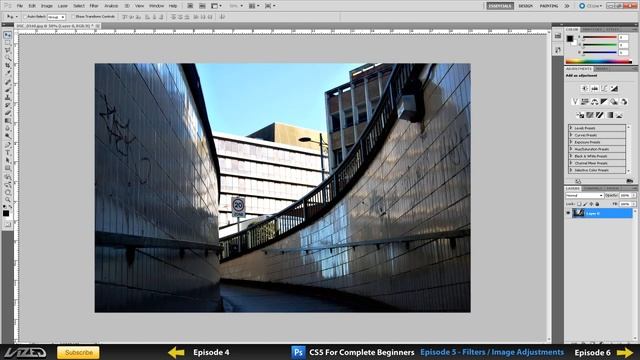Expand Curves Presets
This screenshot has height=360, width=640.
[571, 135]
